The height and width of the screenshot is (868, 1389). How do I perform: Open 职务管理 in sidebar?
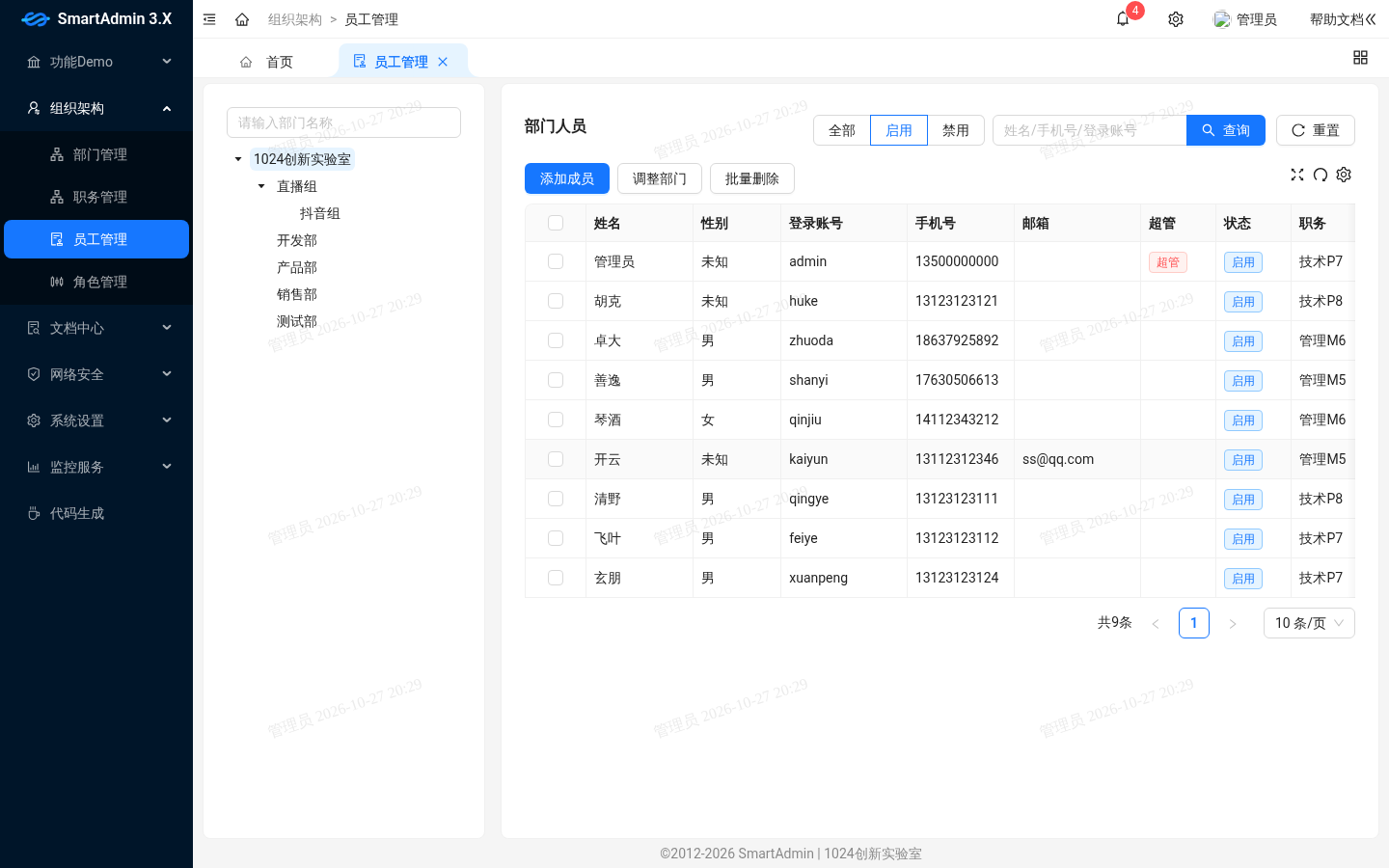coord(96,197)
